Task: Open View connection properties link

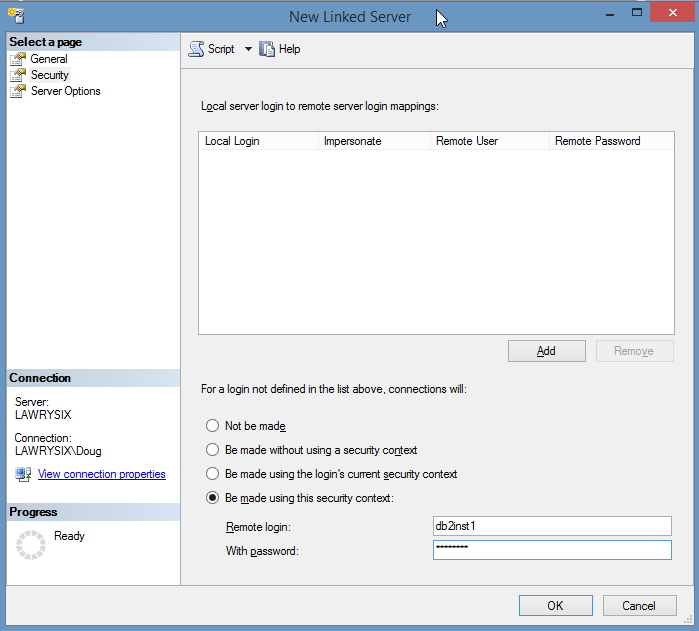Action: 101,474
